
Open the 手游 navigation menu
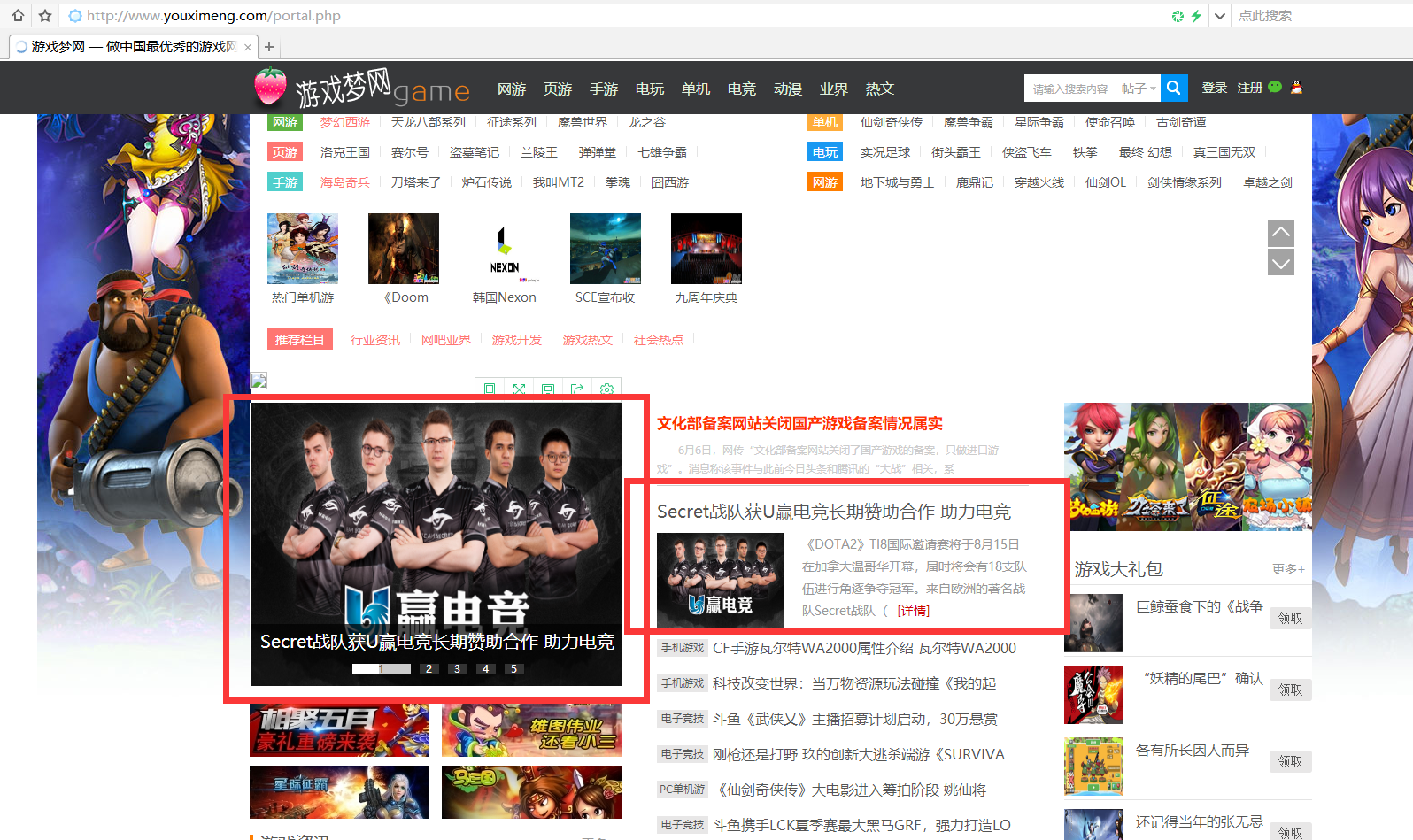[603, 89]
